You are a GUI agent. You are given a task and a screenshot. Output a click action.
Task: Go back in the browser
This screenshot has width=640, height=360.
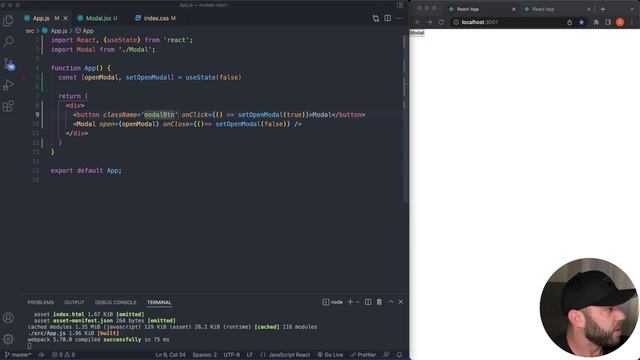(418, 22)
